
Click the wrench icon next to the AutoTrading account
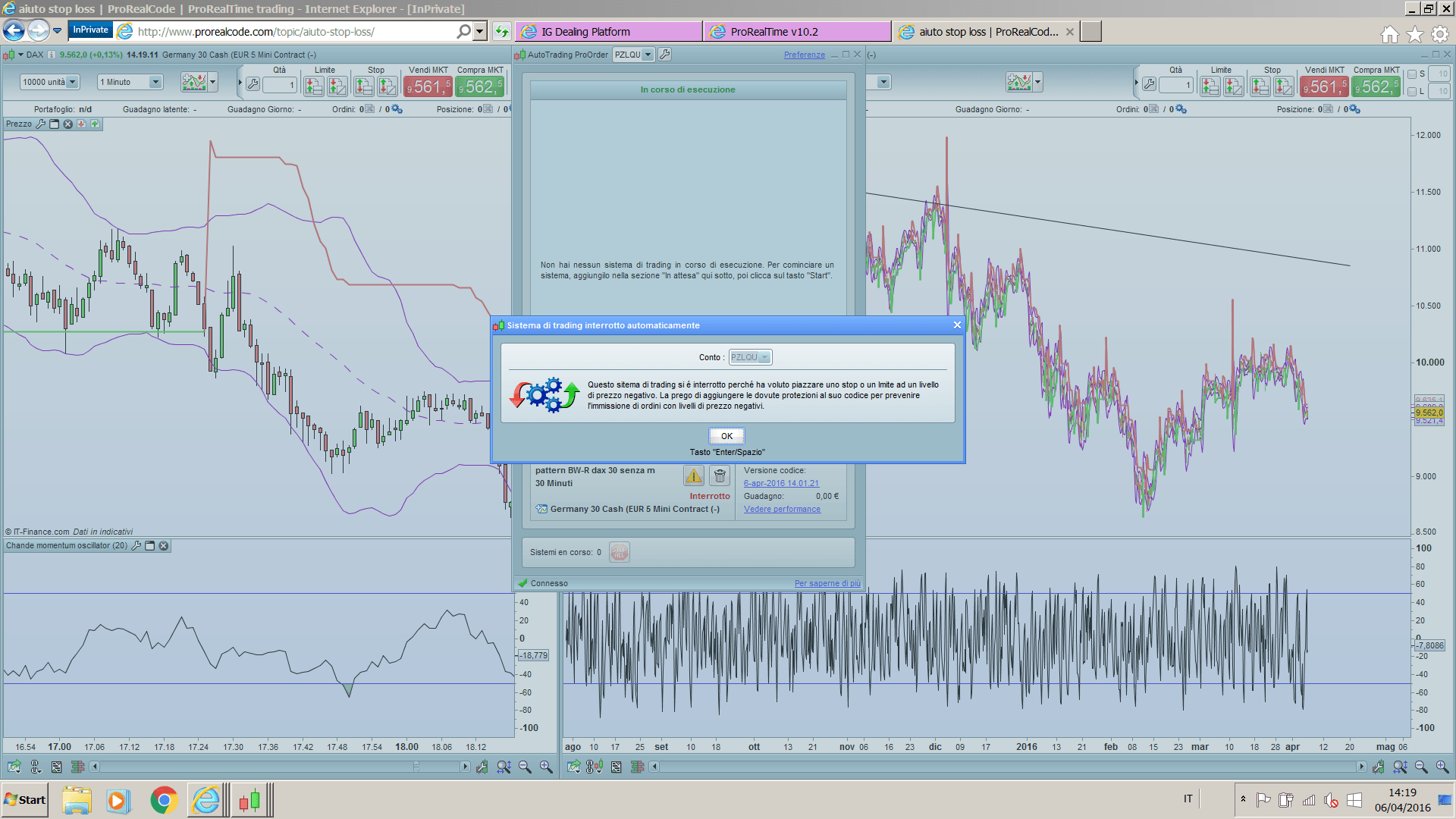(x=664, y=55)
